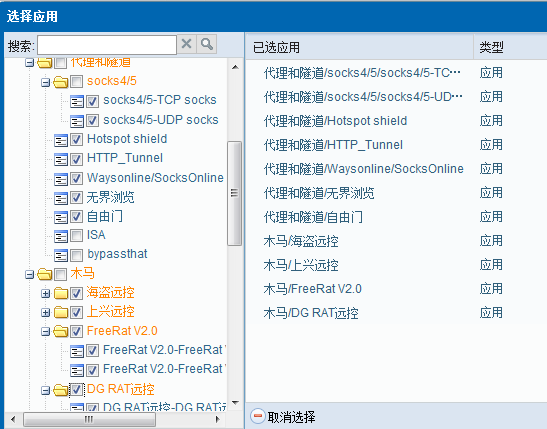Screen dimensions: 547x429
Task: Select 代理和隧道/Hotspot shield row in selected list
Action: tap(396, 121)
